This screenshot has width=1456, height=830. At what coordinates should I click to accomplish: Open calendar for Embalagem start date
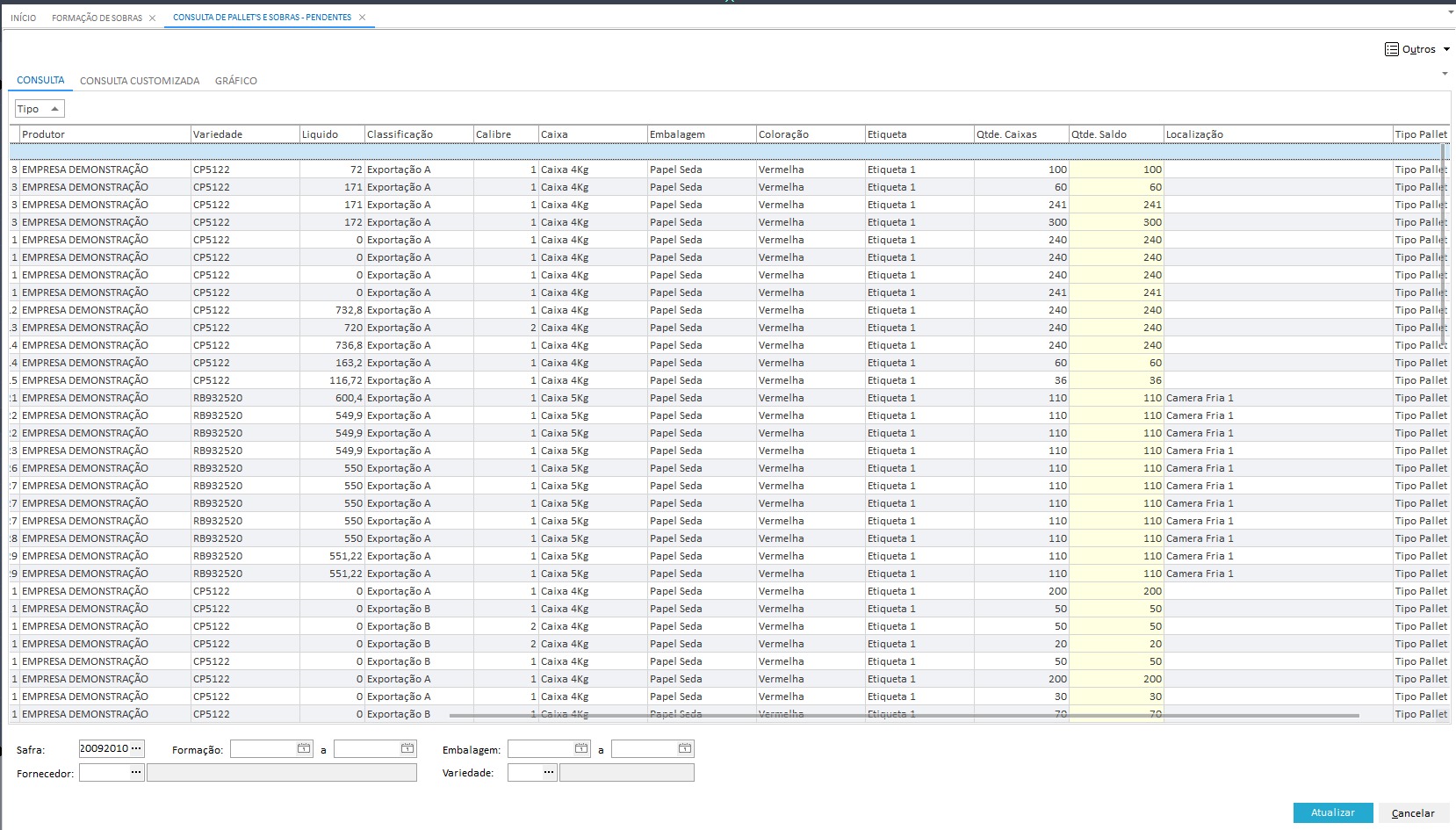click(581, 748)
